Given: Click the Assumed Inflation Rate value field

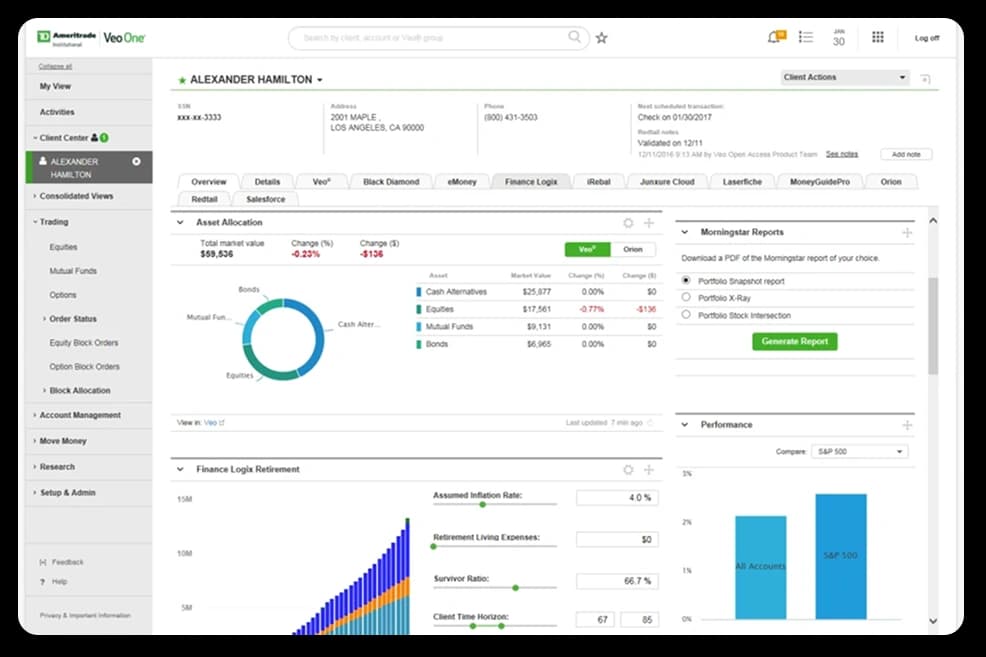Looking at the screenshot, I should [x=617, y=497].
